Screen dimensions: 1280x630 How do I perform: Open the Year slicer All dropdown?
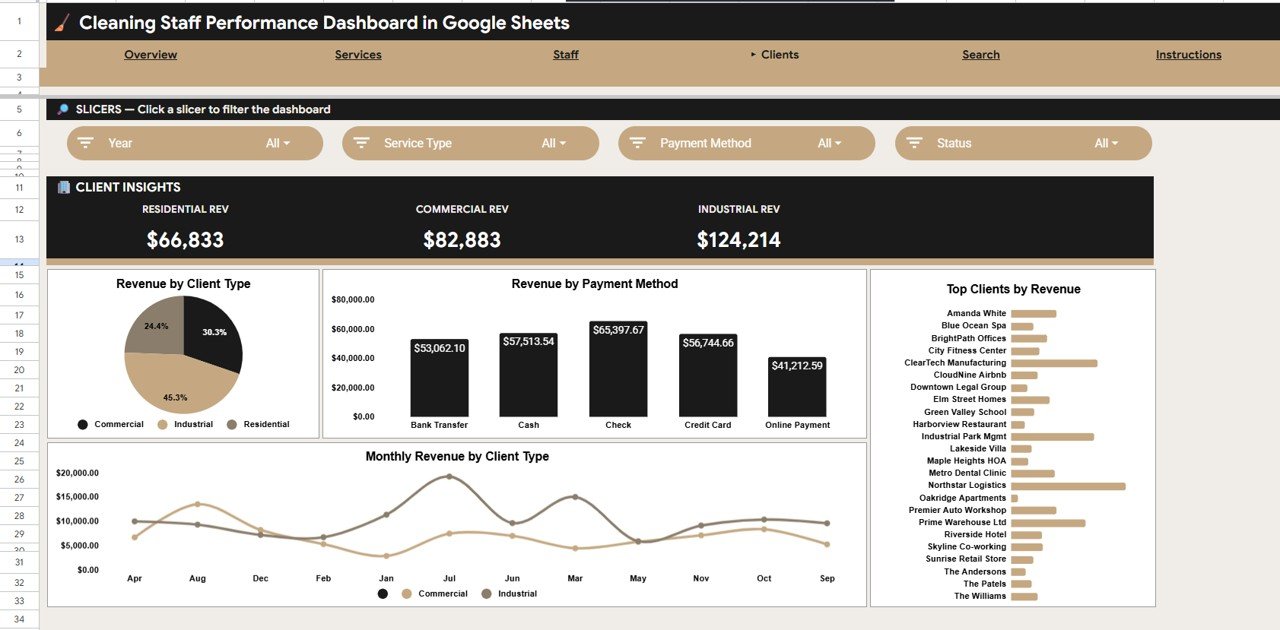[x=278, y=143]
